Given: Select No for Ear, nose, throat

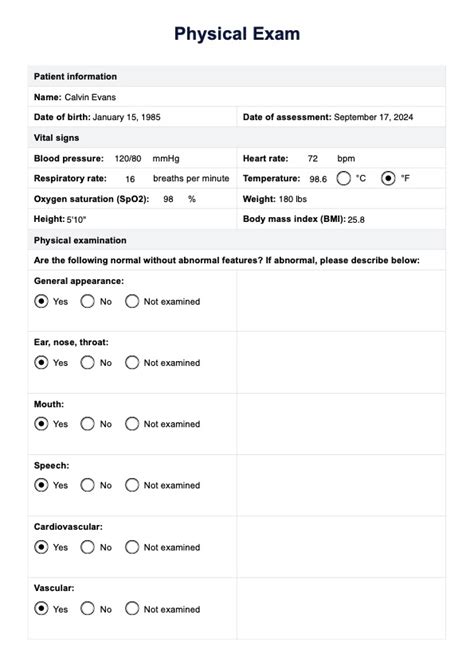Looking at the screenshot, I should click(x=87, y=363).
